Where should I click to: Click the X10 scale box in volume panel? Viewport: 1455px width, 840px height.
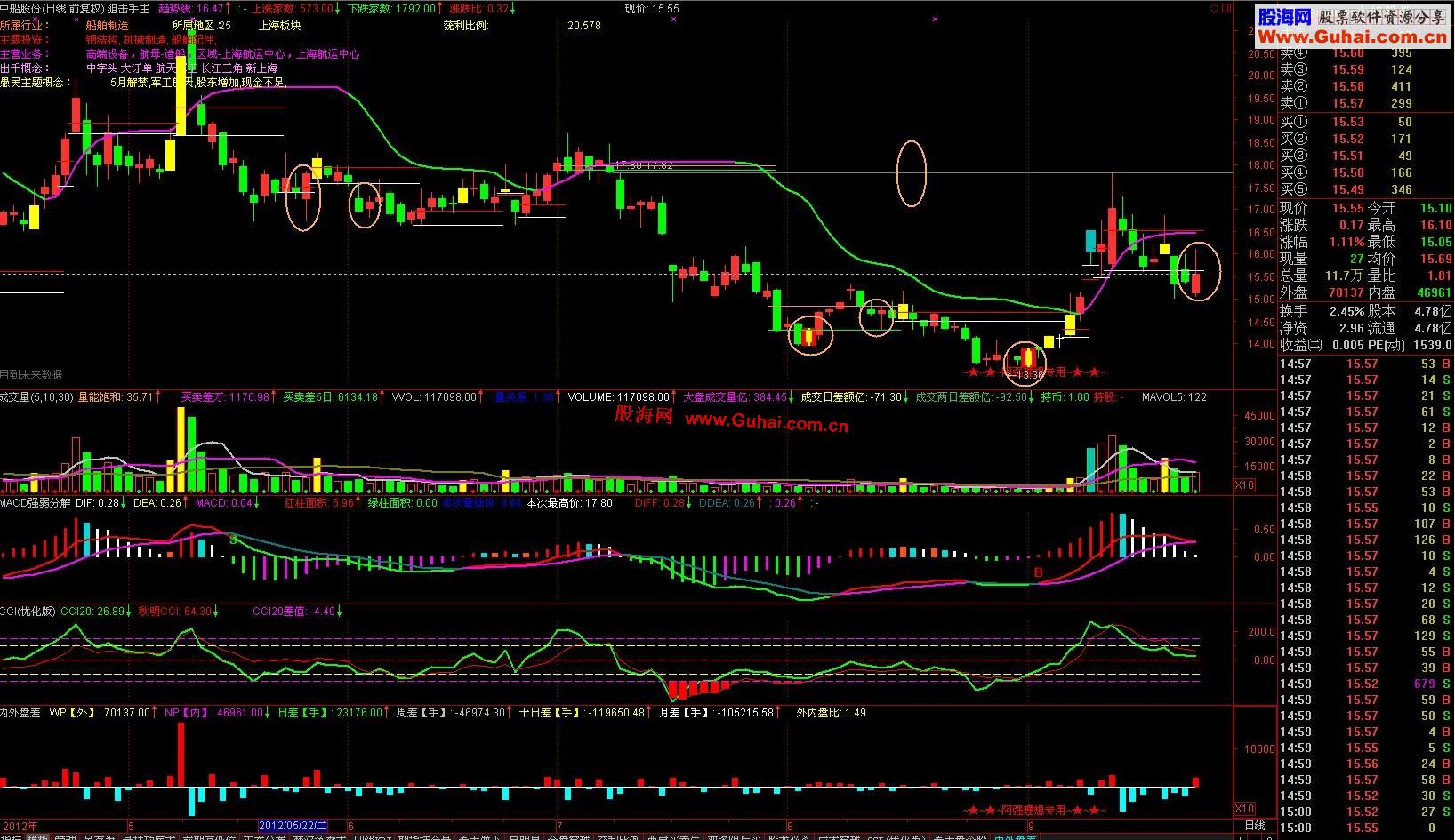(x=1244, y=485)
